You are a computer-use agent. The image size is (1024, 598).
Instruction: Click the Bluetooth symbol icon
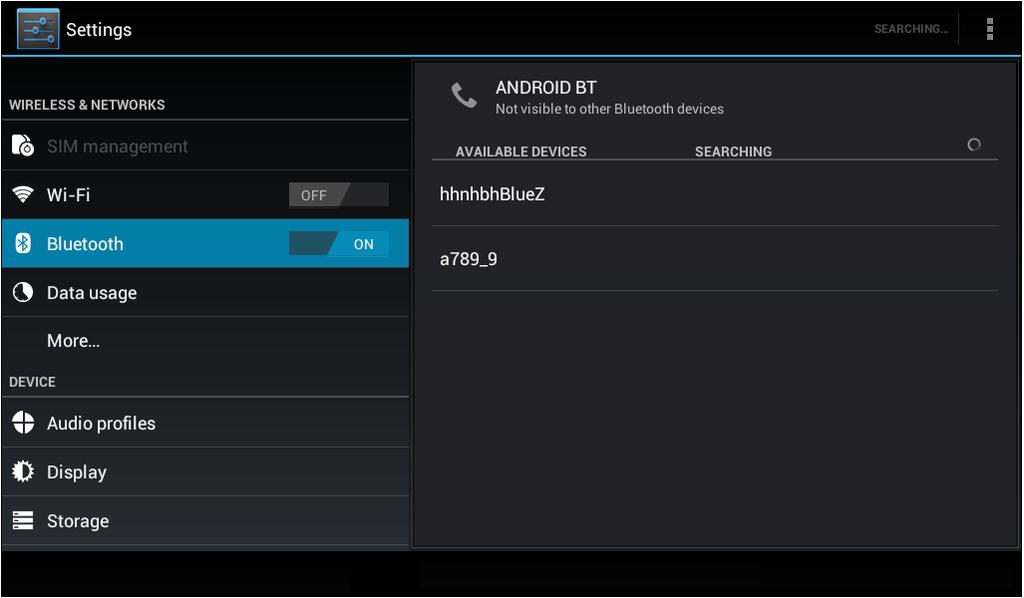point(23,244)
